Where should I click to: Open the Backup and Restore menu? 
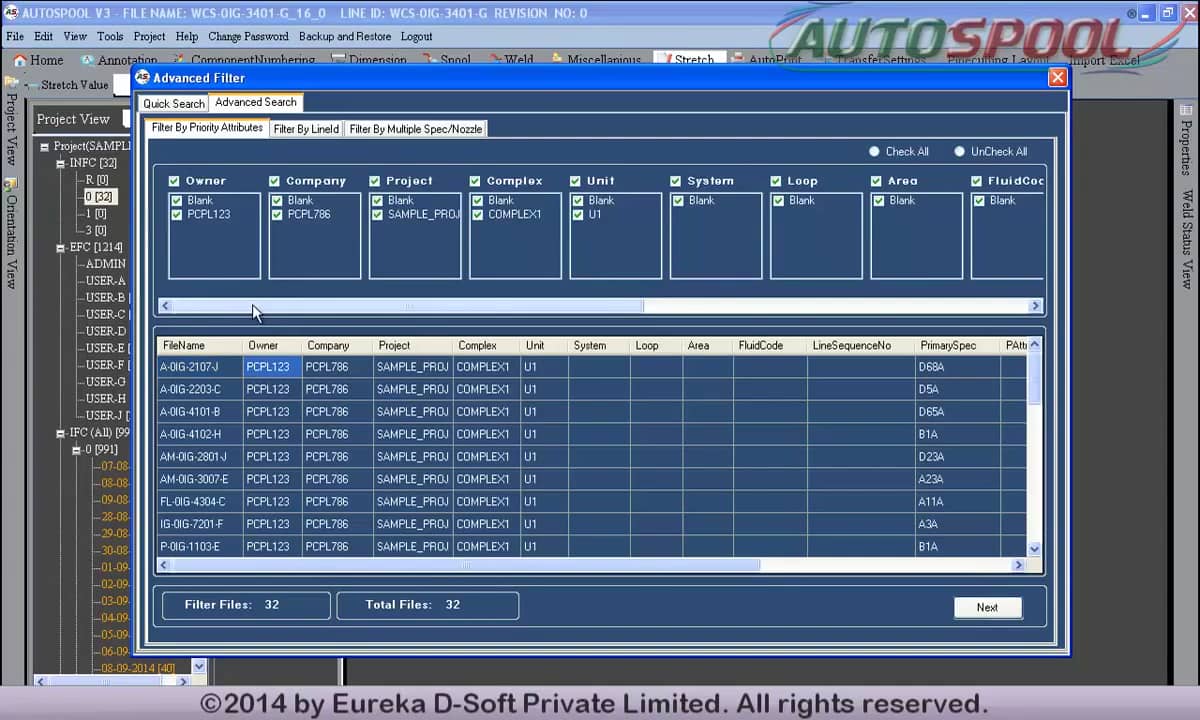pyautogui.click(x=345, y=36)
